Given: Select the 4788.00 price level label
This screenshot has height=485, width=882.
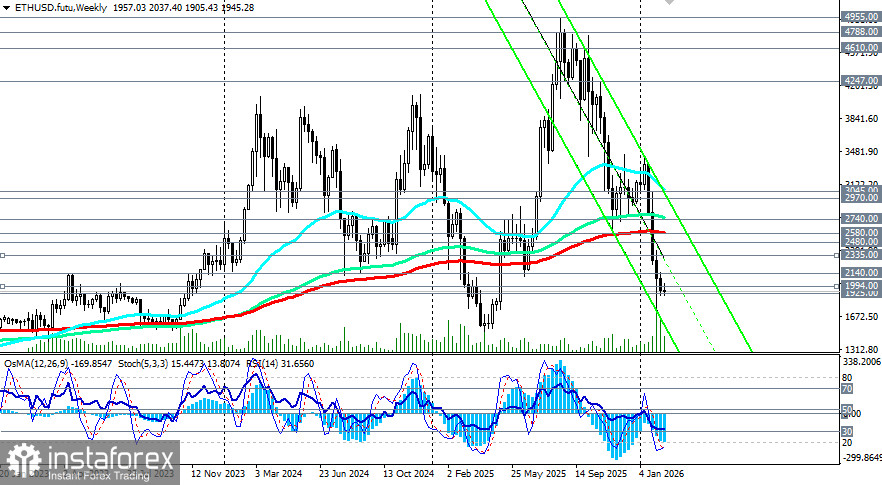Looking at the screenshot, I should coord(861,32).
